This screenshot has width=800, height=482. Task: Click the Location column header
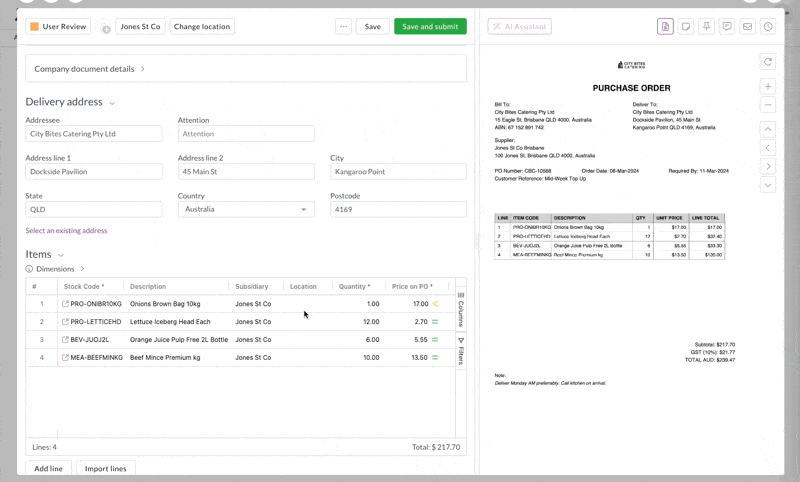(x=303, y=287)
